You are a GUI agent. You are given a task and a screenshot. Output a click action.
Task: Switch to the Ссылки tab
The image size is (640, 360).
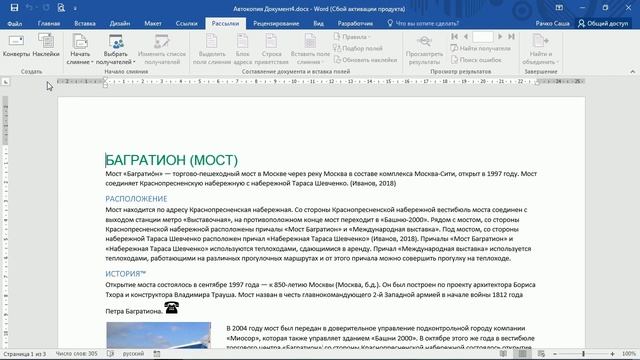pyautogui.click(x=187, y=24)
